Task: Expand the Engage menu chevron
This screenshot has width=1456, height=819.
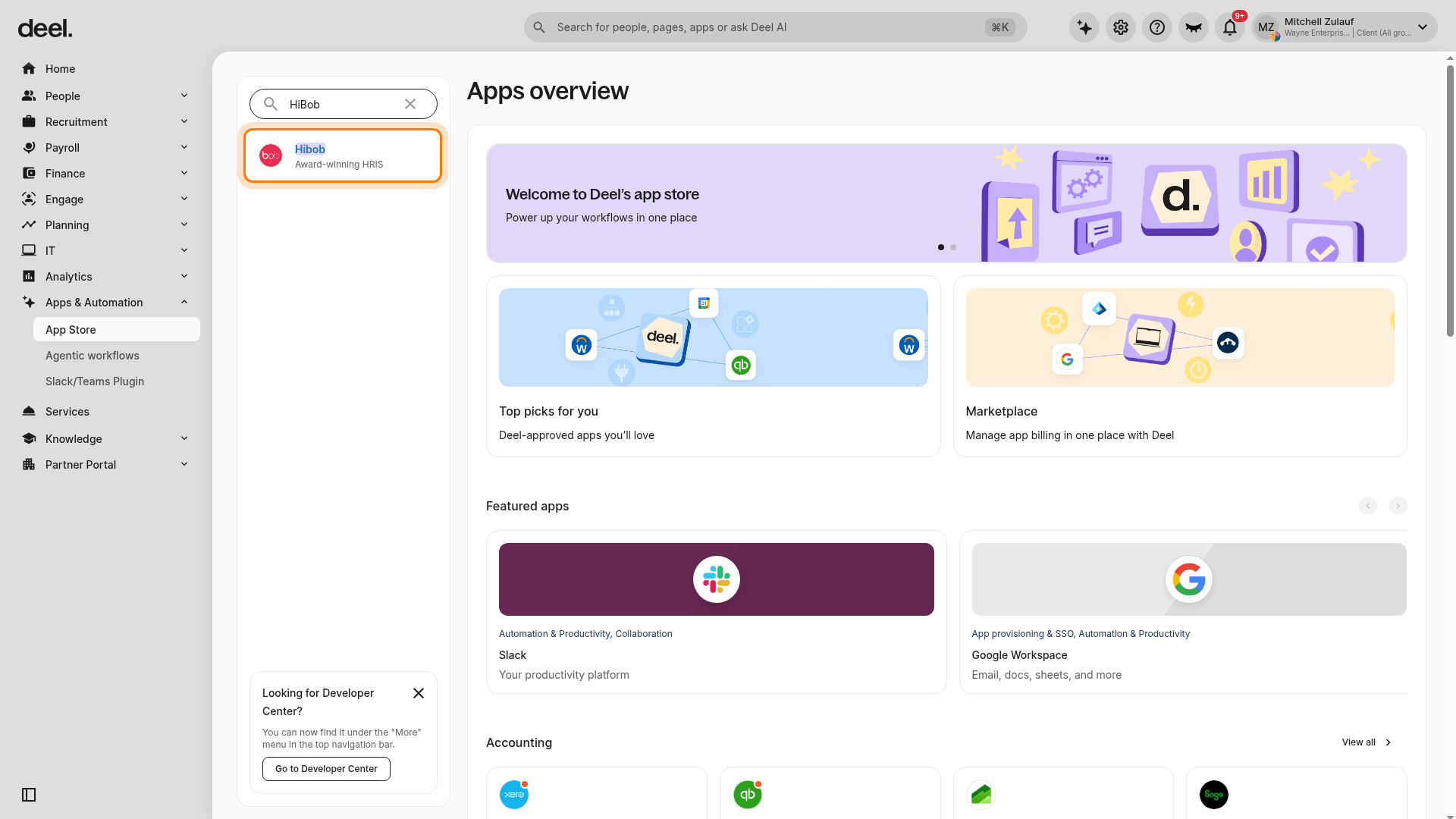Action: (184, 199)
